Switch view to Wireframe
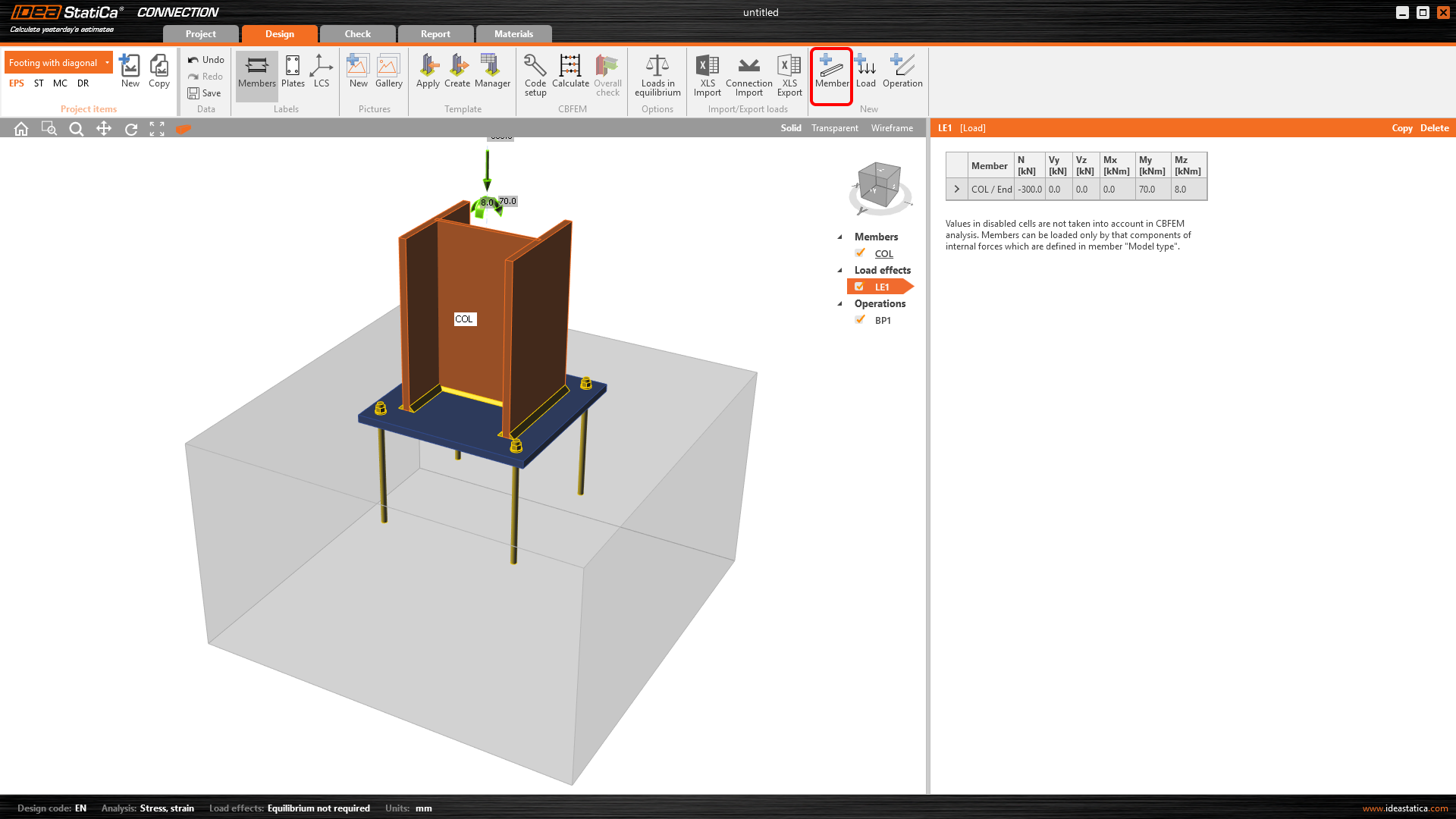 [892, 128]
